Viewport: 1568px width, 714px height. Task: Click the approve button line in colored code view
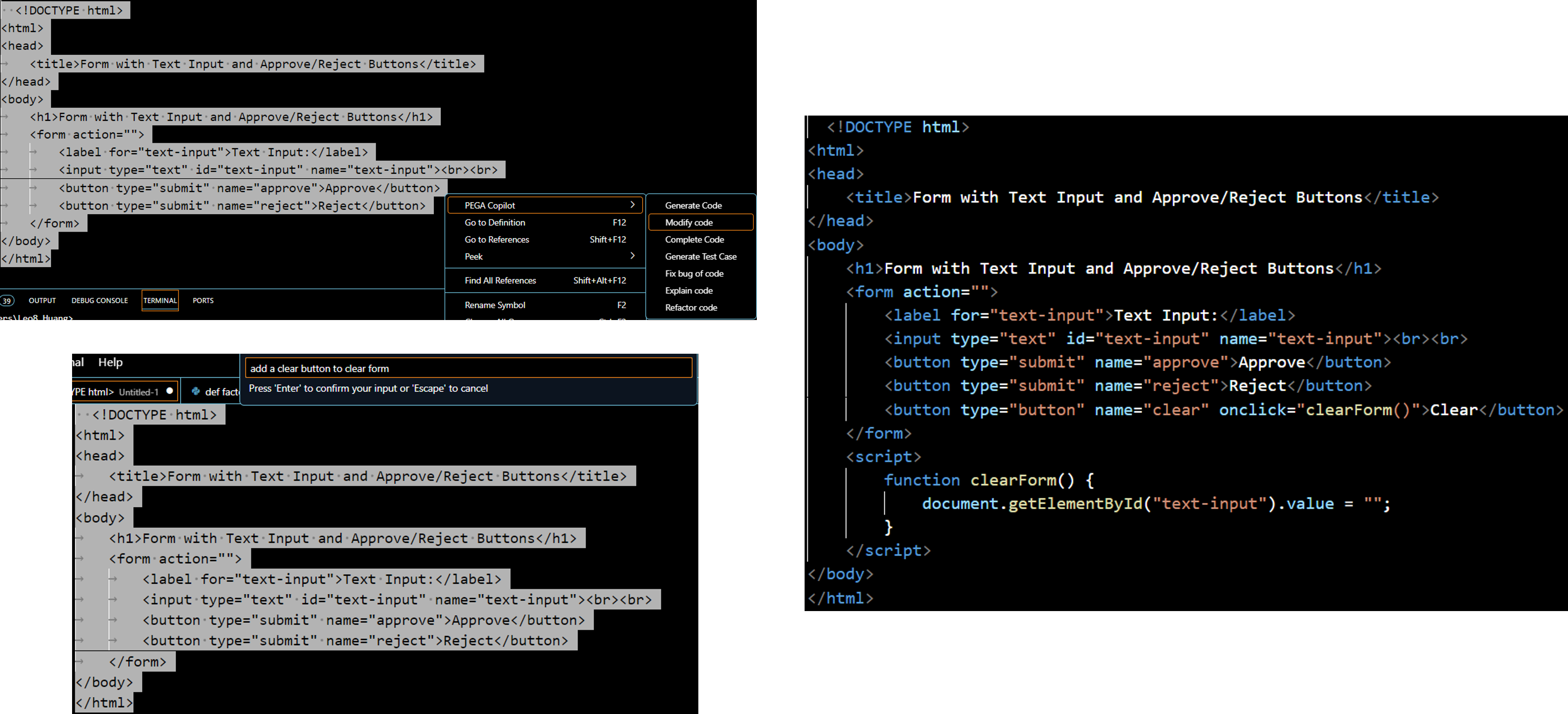click(x=1138, y=363)
